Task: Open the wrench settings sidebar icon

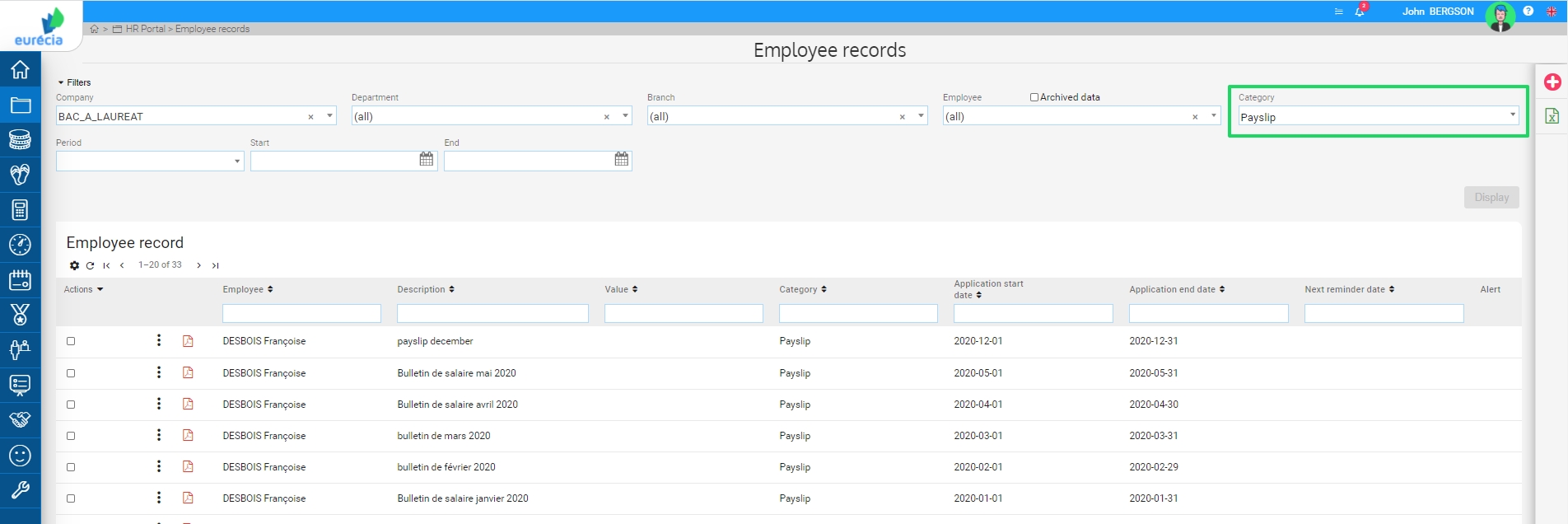Action: pyautogui.click(x=20, y=490)
